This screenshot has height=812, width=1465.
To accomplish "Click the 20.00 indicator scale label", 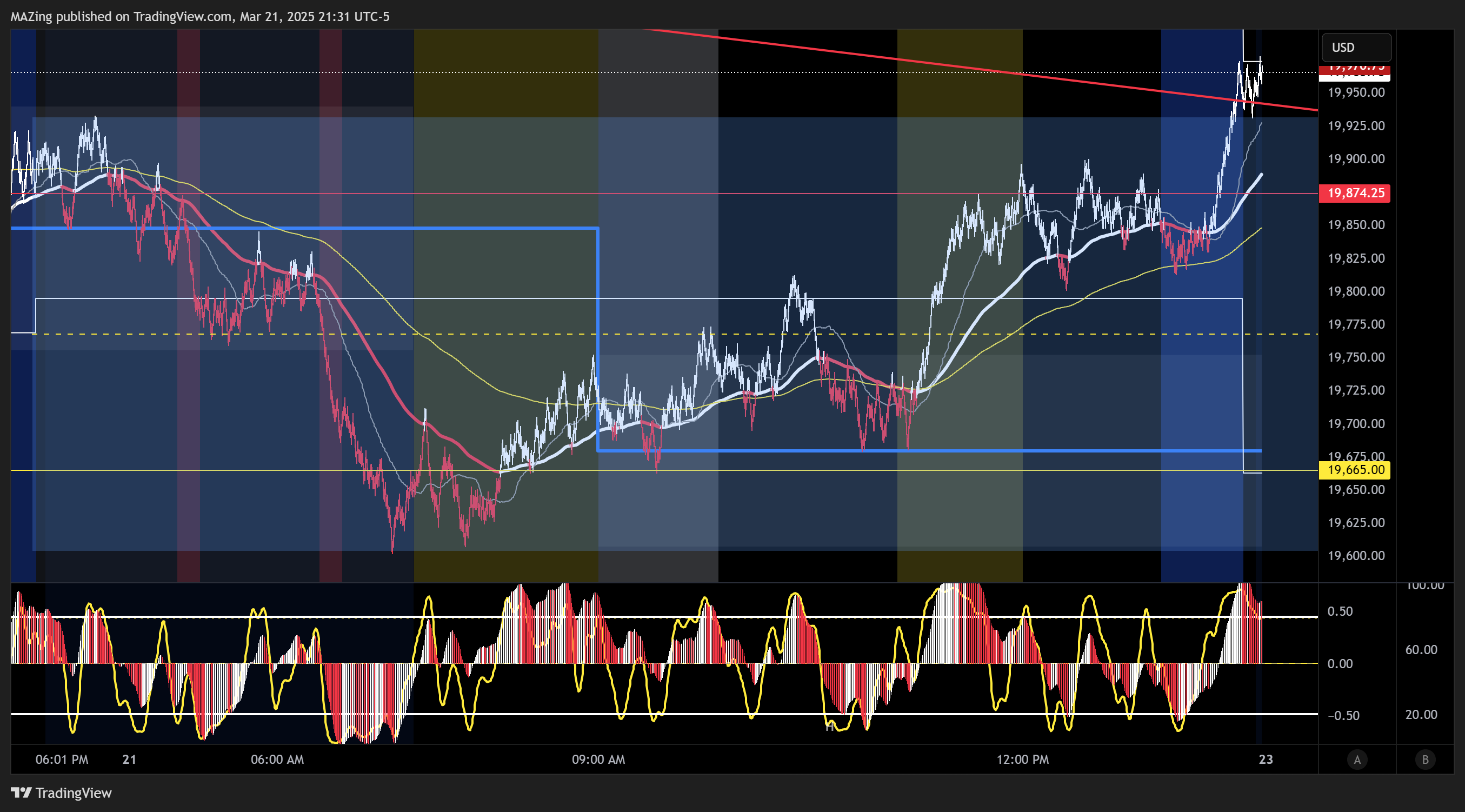I will [1421, 715].
